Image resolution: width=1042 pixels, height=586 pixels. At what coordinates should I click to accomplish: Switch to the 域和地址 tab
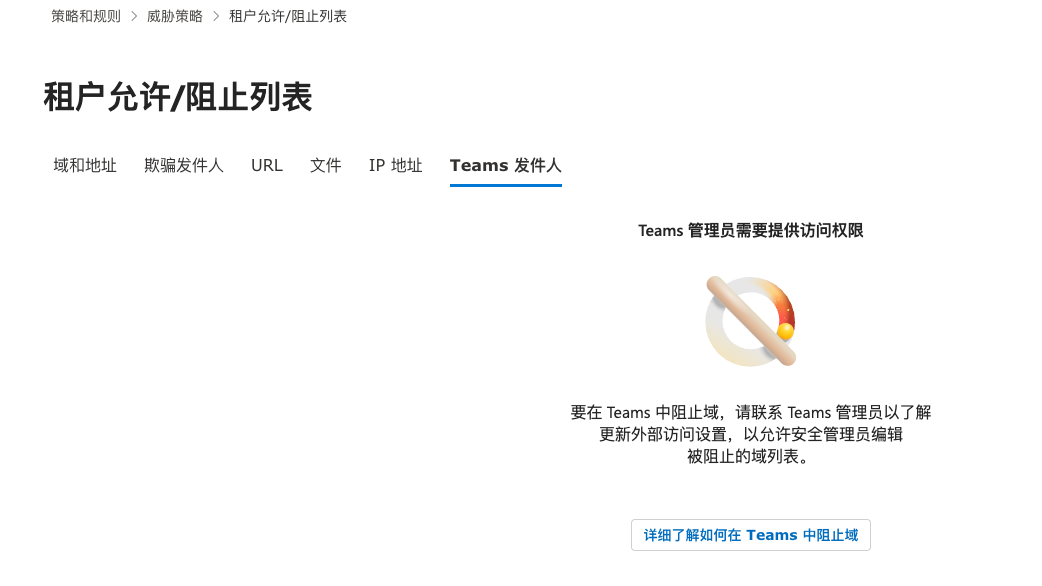pyautogui.click(x=85, y=165)
